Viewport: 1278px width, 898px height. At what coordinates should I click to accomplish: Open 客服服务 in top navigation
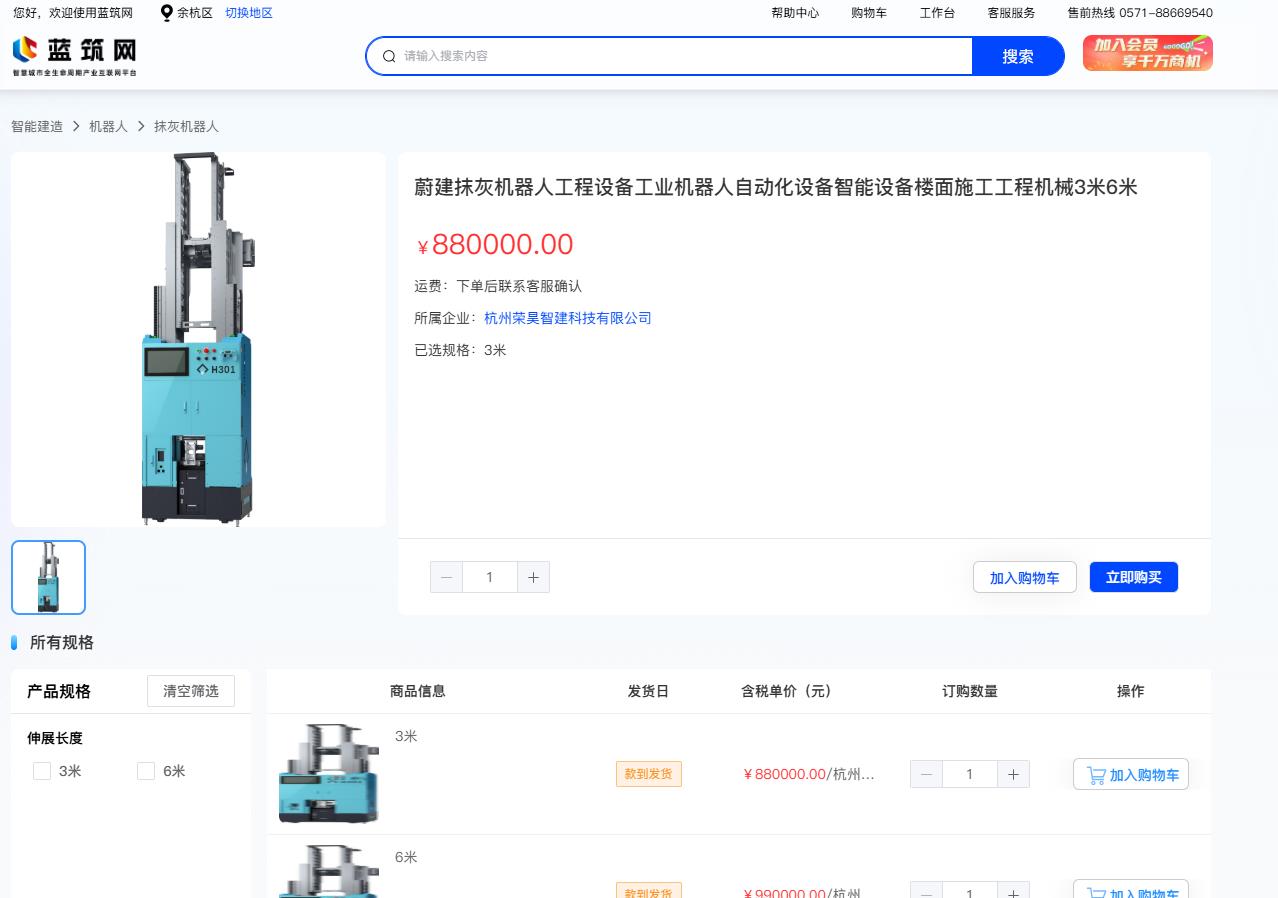(1011, 13)
